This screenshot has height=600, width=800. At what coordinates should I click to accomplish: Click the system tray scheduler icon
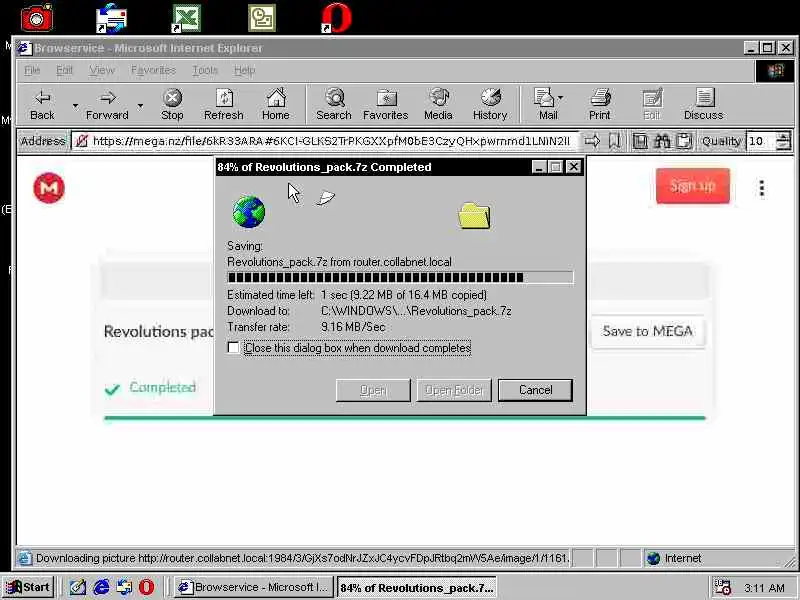click(722, 588)
